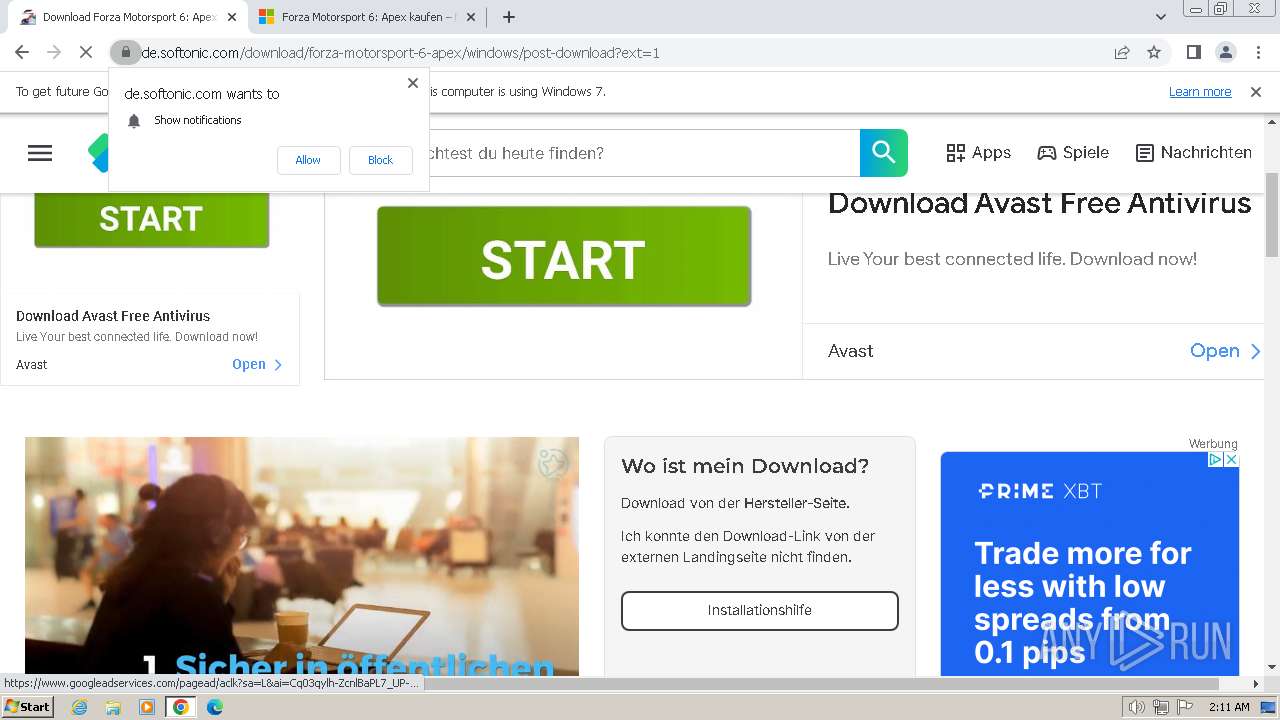Bookmark this page with star icon
The image size is (1280, 720).
click(1154, 52)
